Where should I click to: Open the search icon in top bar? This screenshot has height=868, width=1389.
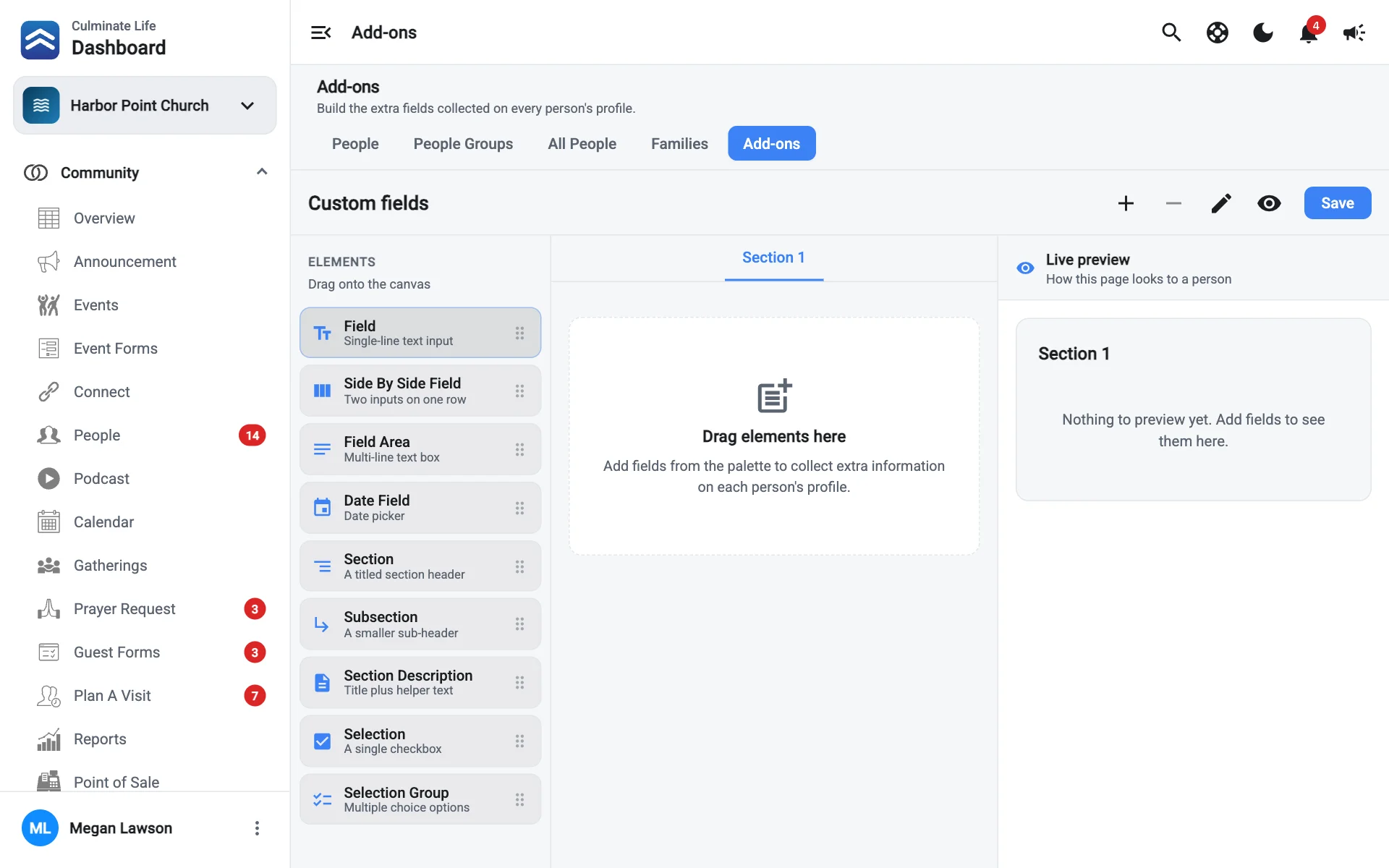[1171, 33]
